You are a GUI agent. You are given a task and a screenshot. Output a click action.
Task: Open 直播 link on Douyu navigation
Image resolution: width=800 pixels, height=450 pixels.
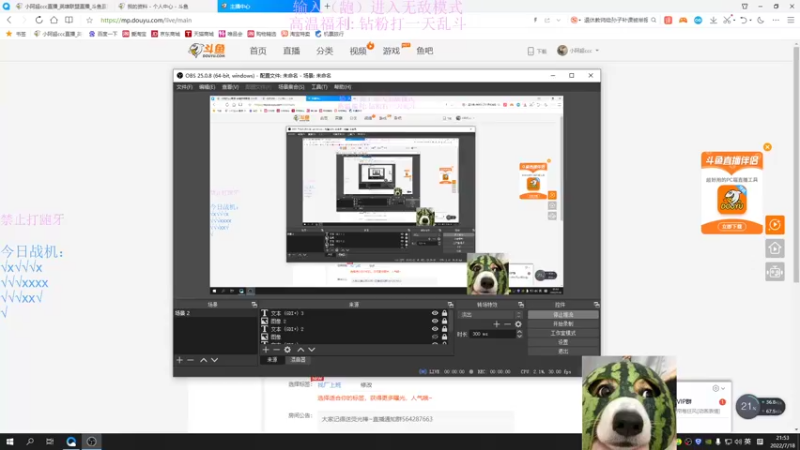(x=291, y=51)
